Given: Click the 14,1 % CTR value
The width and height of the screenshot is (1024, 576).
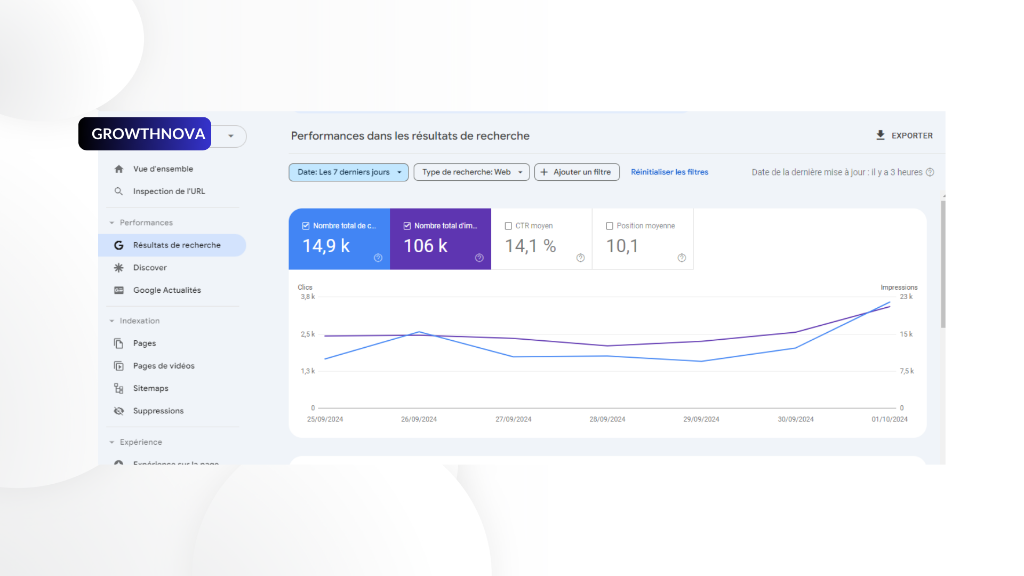Looking at the screenshot, I should (530, 246).
